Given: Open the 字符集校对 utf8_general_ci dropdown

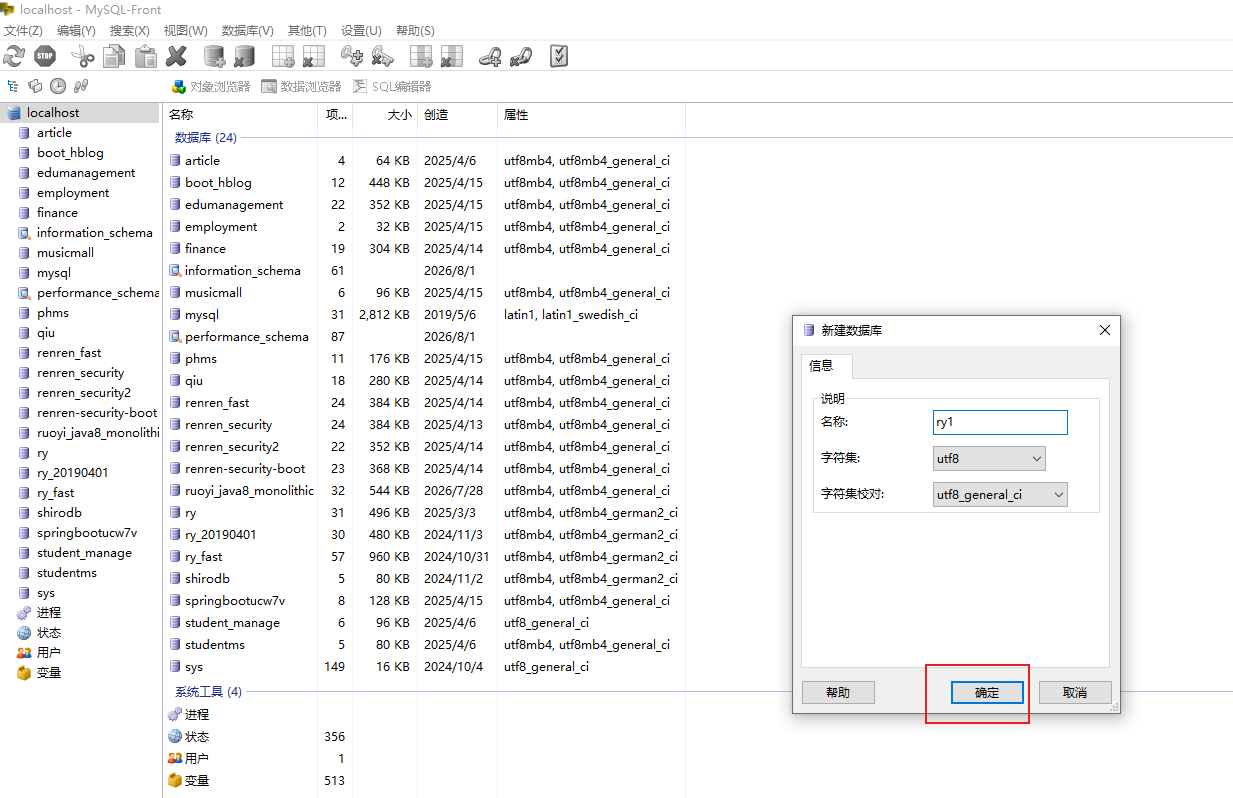Looking at the screenshot, I should (1000, 494).
